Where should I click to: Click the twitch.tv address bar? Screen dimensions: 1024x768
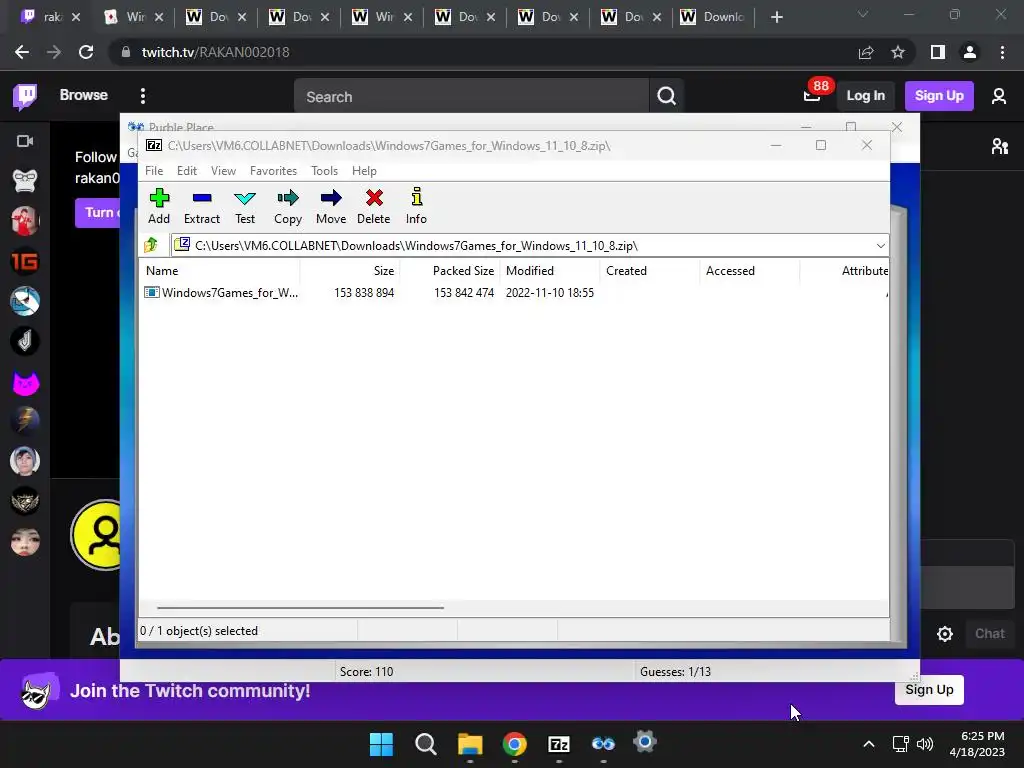483,52
